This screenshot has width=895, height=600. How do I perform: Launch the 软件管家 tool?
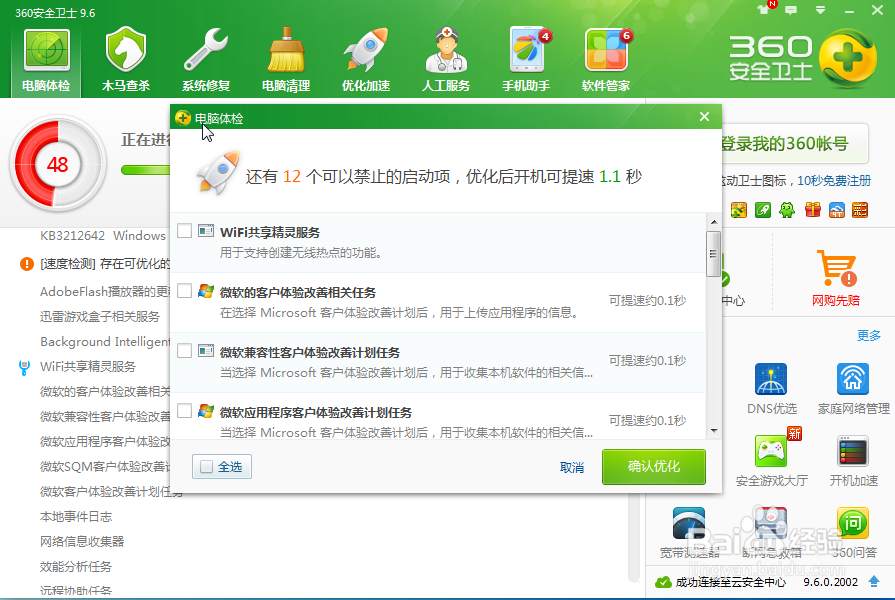point(606,60)
